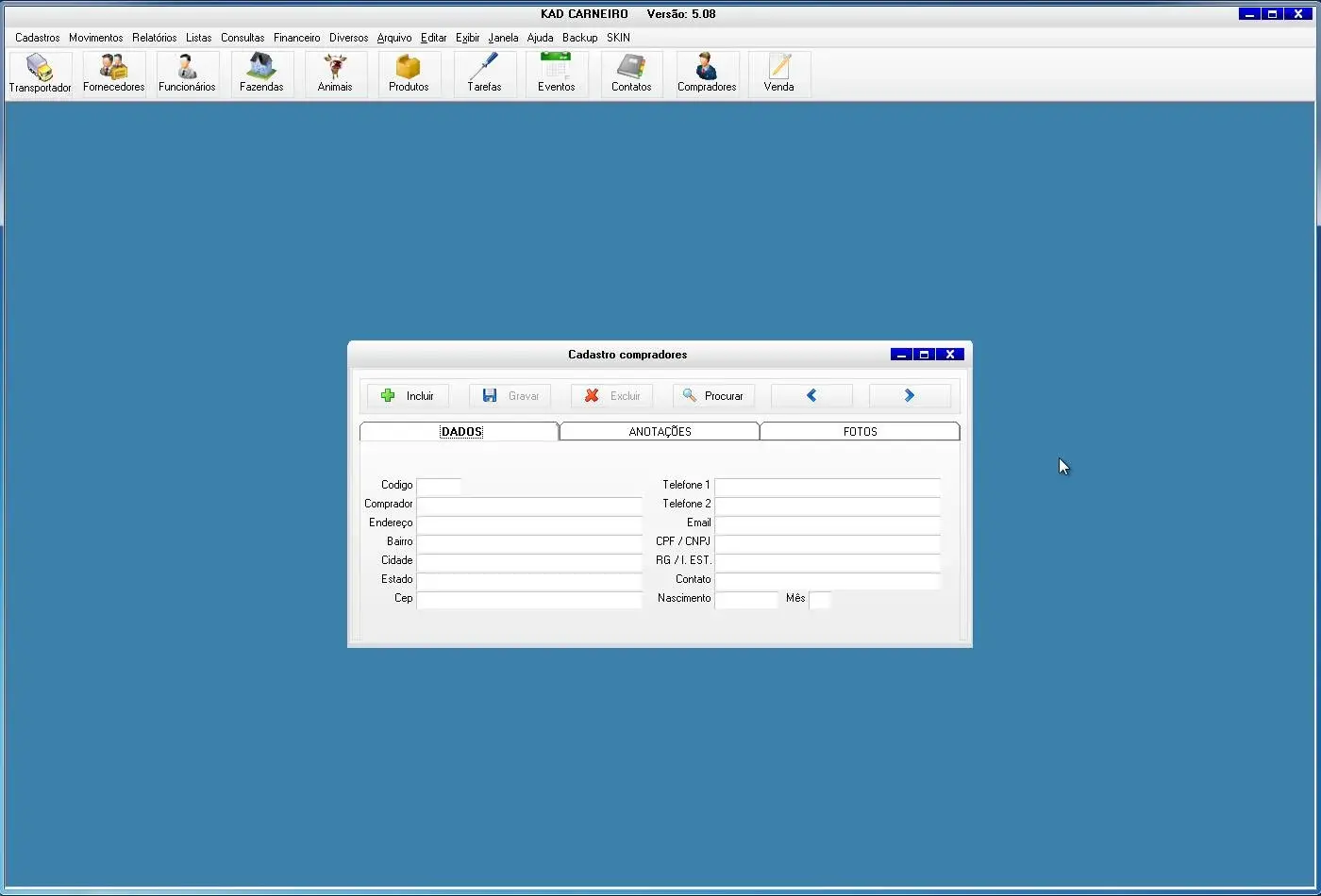Screen dimensions: 1321x896
Task: Switch to the FOTOS tab
Action: [x=860, y=432]
